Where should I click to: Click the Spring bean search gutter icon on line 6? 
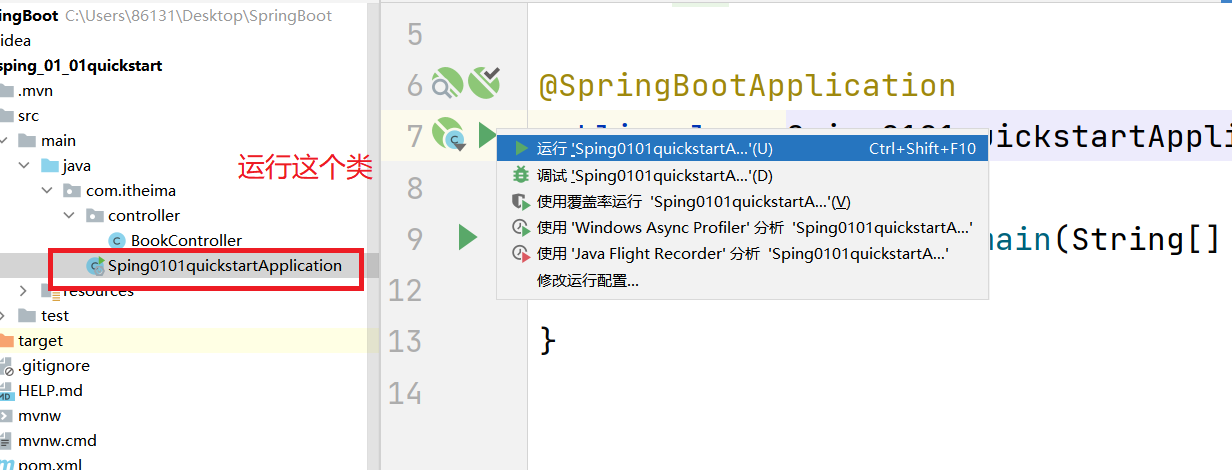445,83
